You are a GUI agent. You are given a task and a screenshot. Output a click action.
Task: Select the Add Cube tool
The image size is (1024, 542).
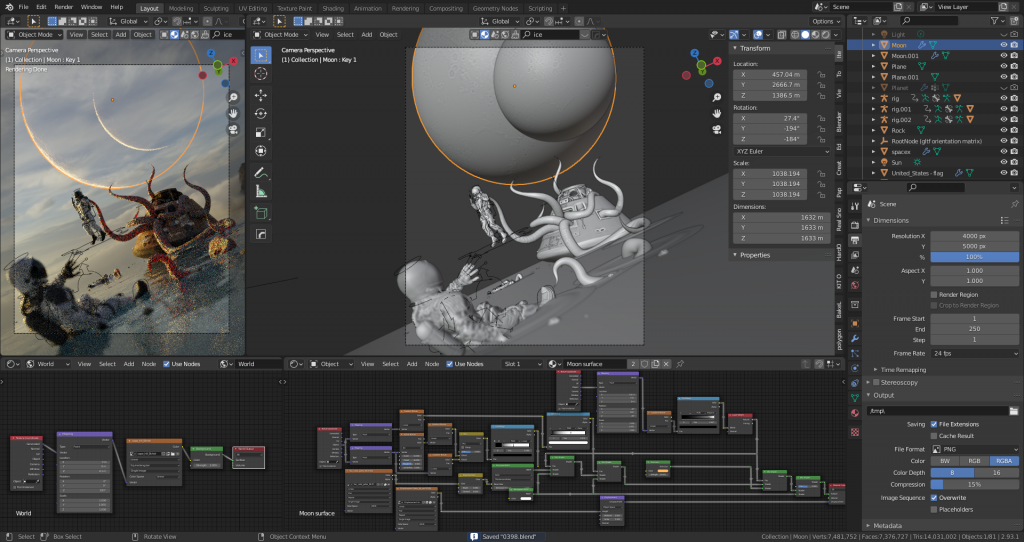click(x=261, y=213)
